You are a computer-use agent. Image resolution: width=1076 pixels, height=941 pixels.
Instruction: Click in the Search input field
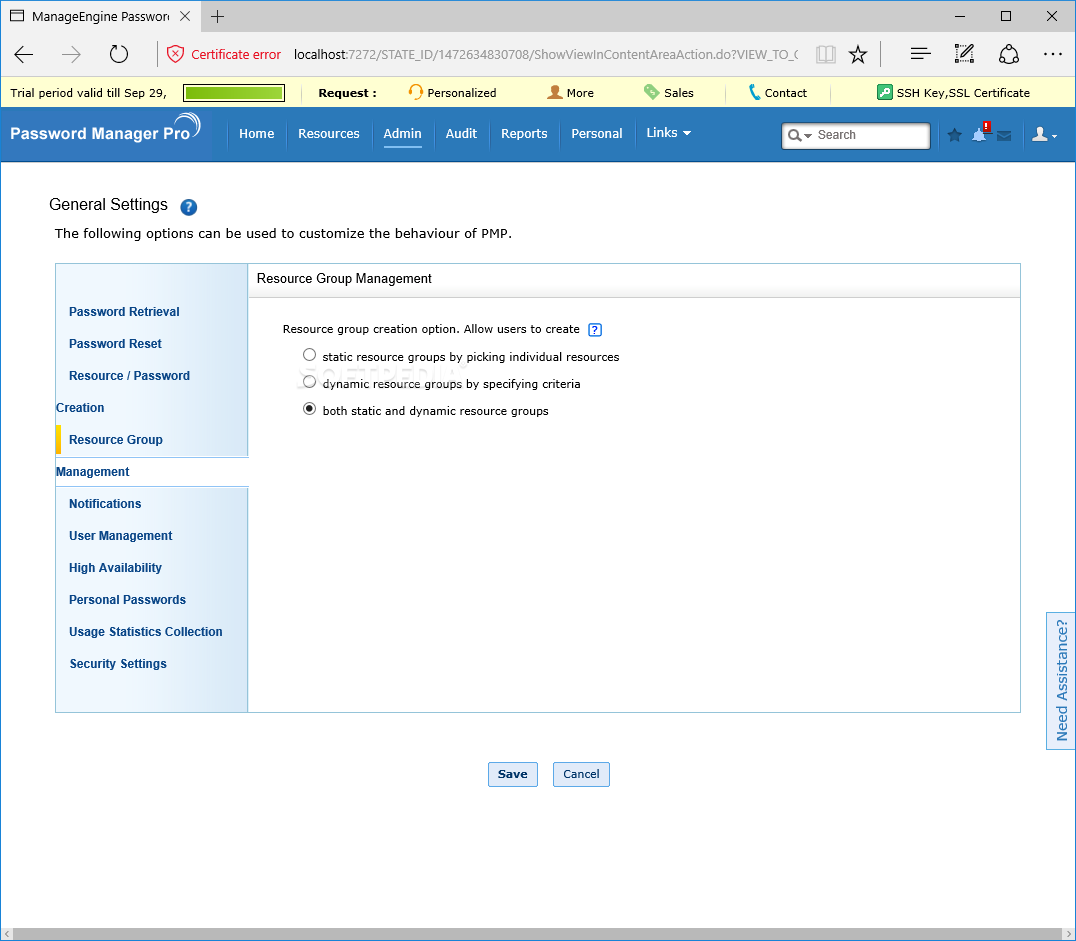872,135
